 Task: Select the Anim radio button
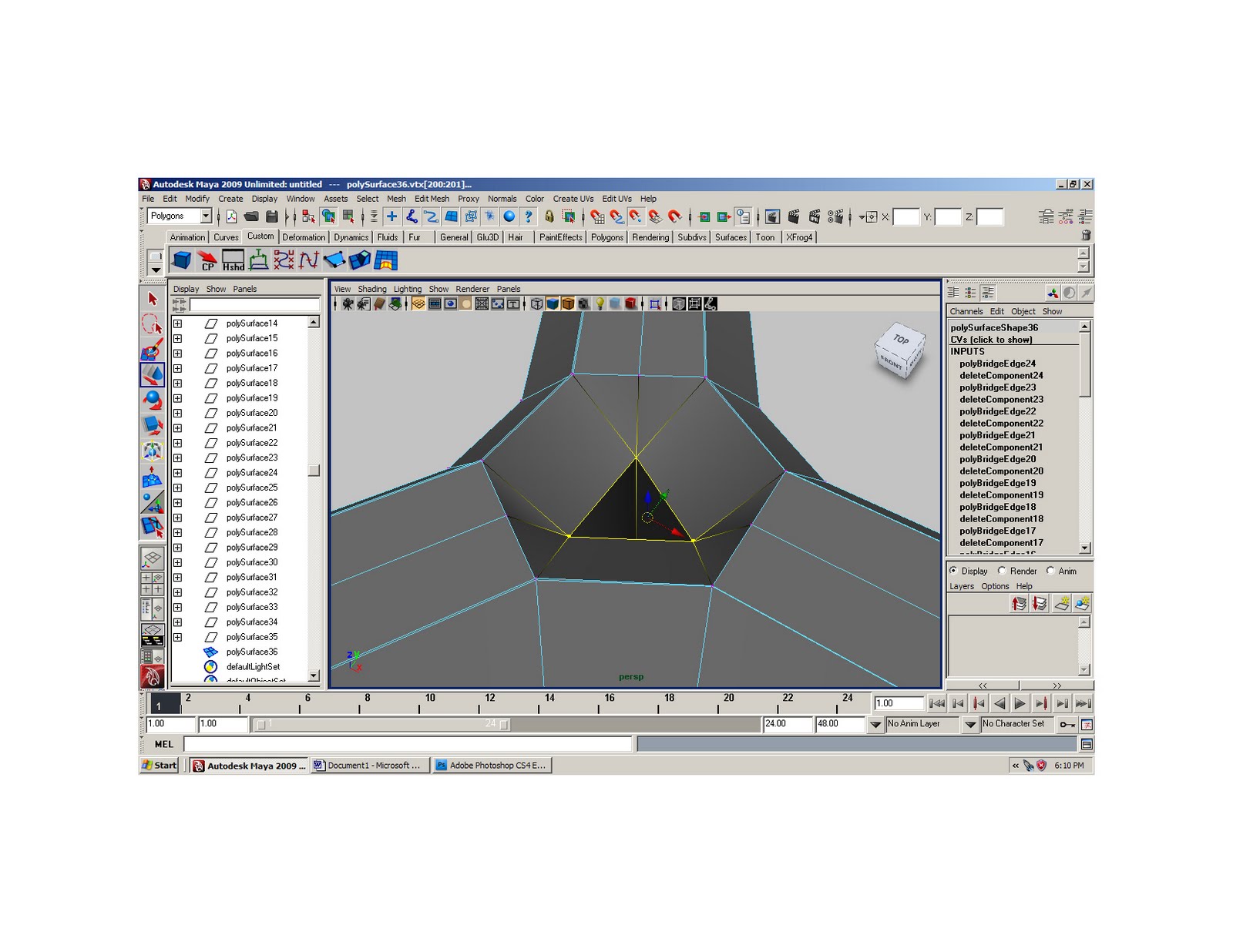[1050, 571]
